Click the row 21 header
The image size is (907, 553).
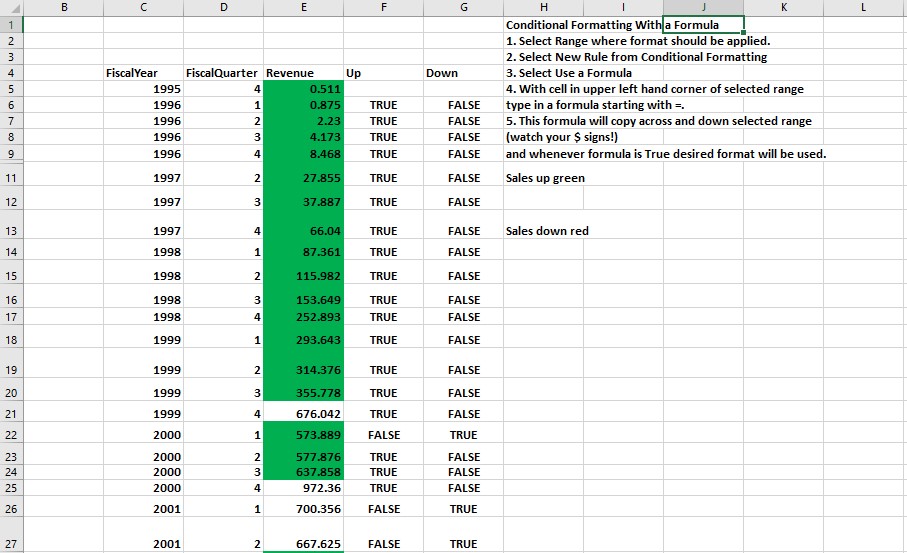click(x=10, y=414)
